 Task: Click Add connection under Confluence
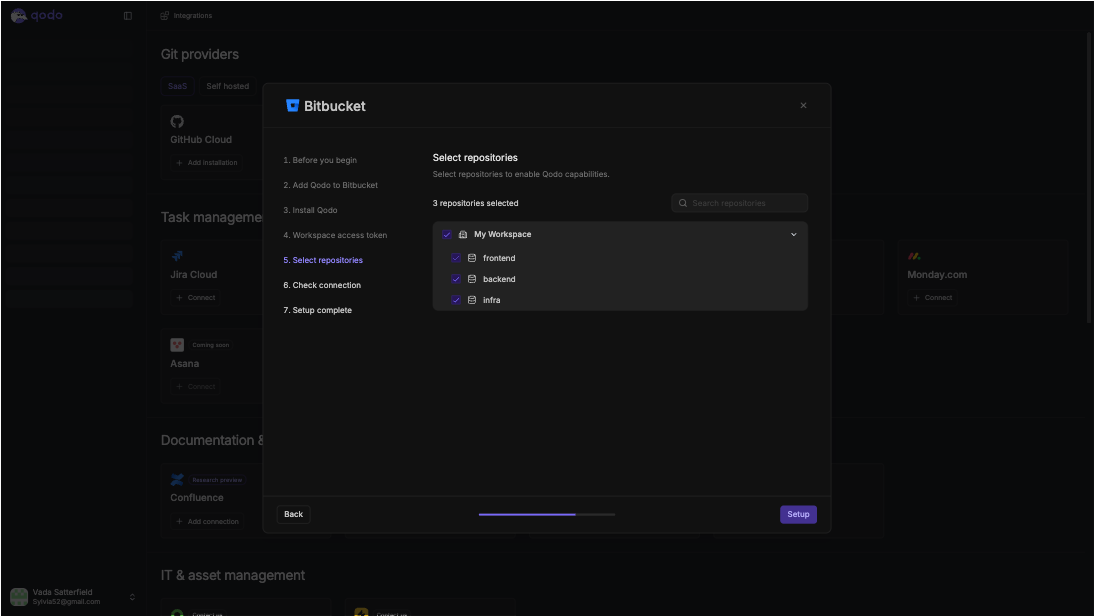click(207, 521)
